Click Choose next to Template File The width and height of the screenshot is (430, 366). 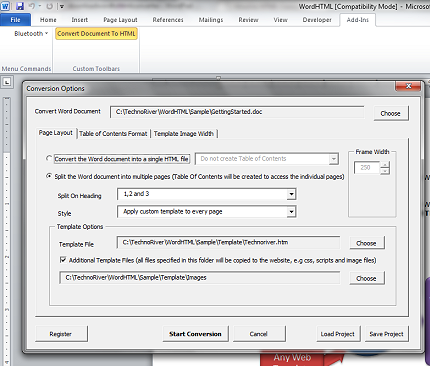point(367,243)
